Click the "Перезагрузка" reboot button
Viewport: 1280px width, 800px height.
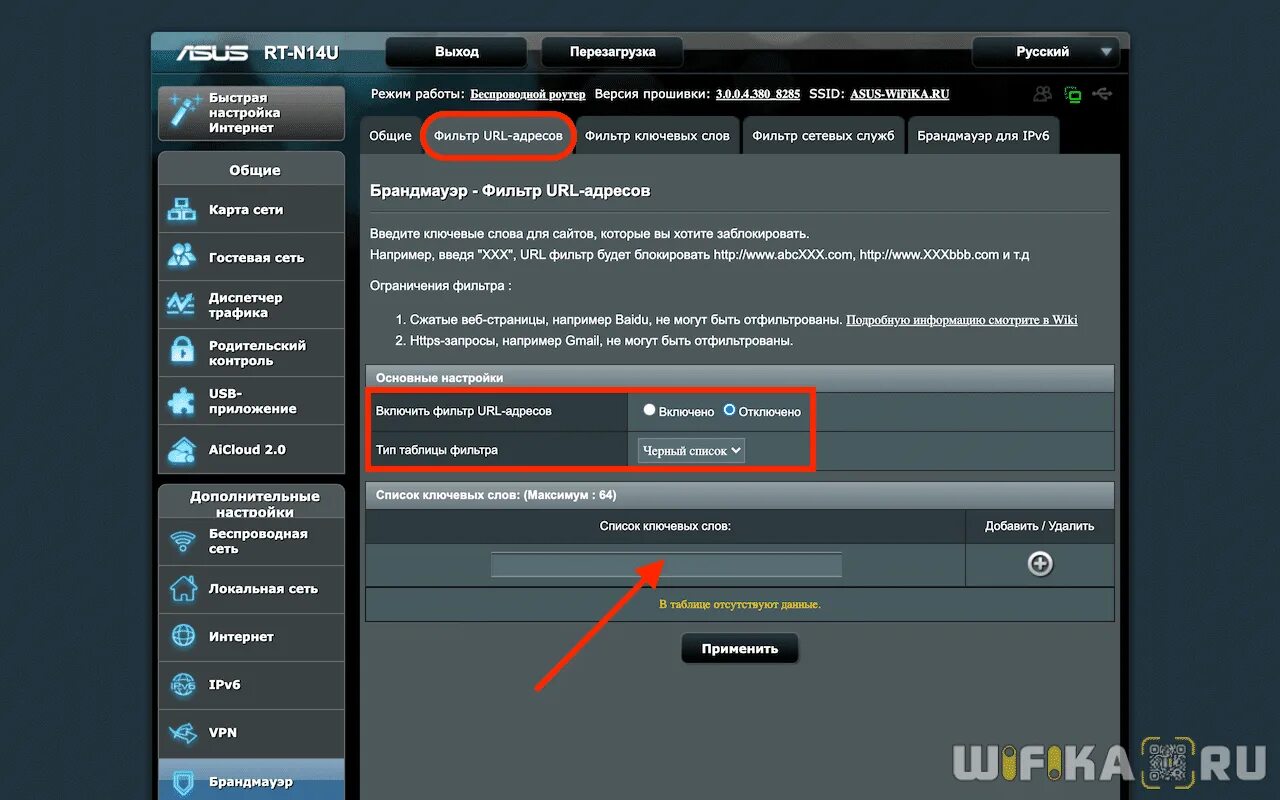[613, 52]
